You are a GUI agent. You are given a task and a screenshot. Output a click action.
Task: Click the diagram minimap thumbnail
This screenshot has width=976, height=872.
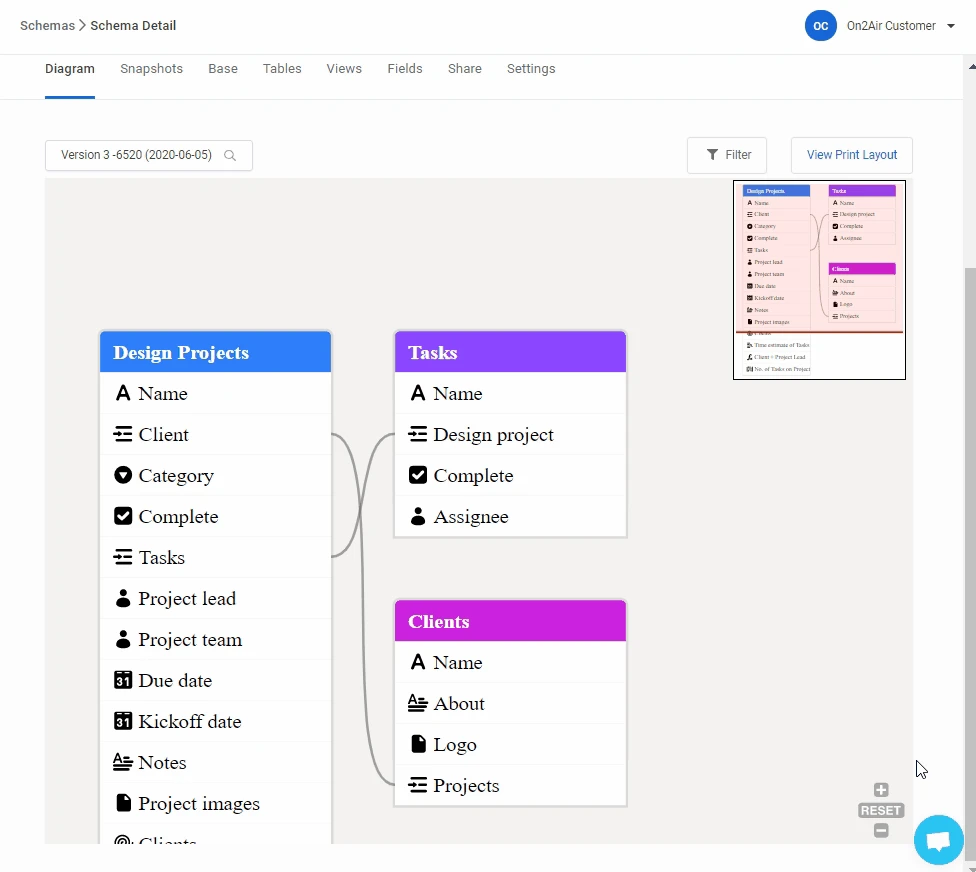coord(819,280)
